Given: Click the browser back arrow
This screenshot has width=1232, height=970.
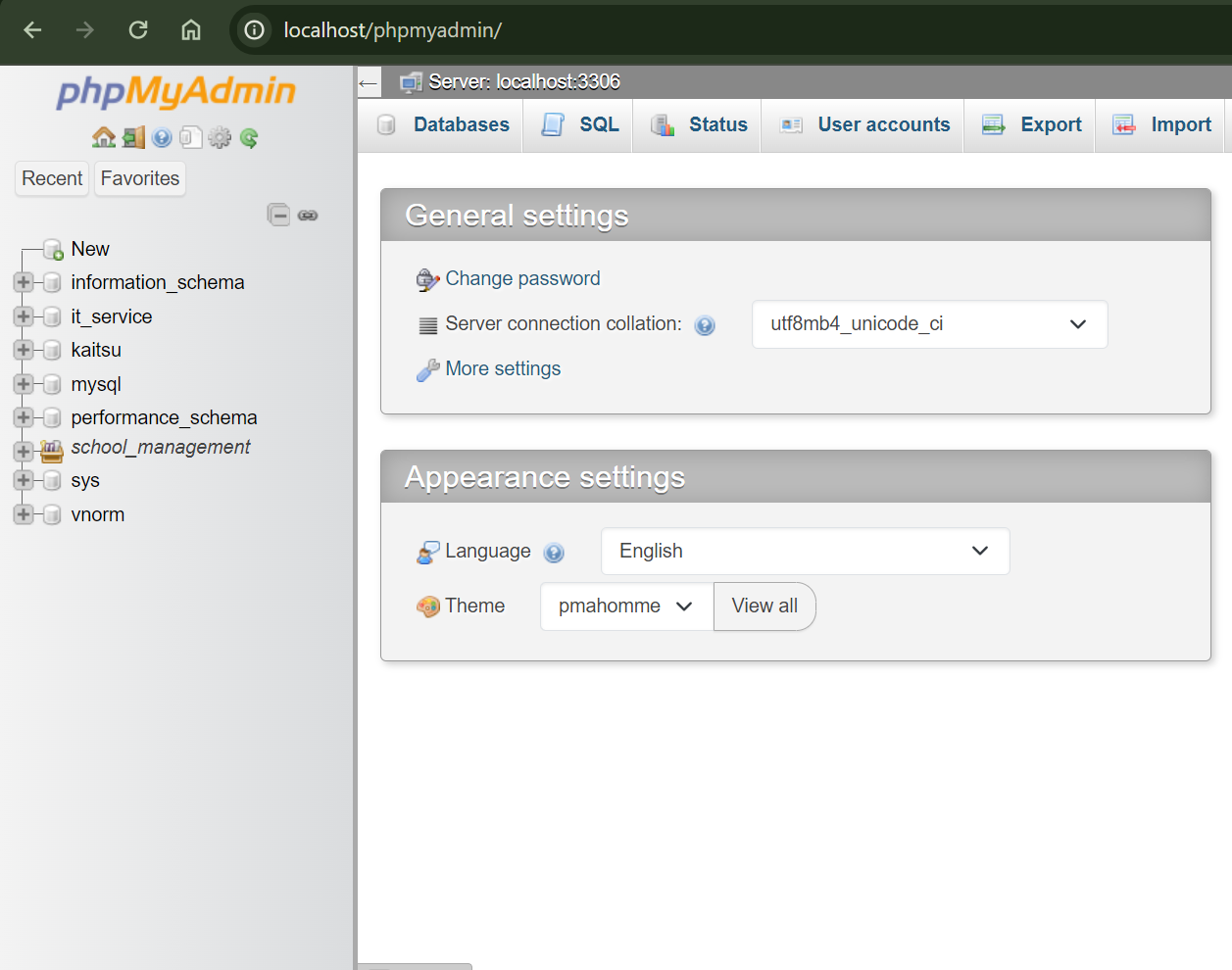Looking at the screenshot, I should pyautogui.click(x=32, y=30).
